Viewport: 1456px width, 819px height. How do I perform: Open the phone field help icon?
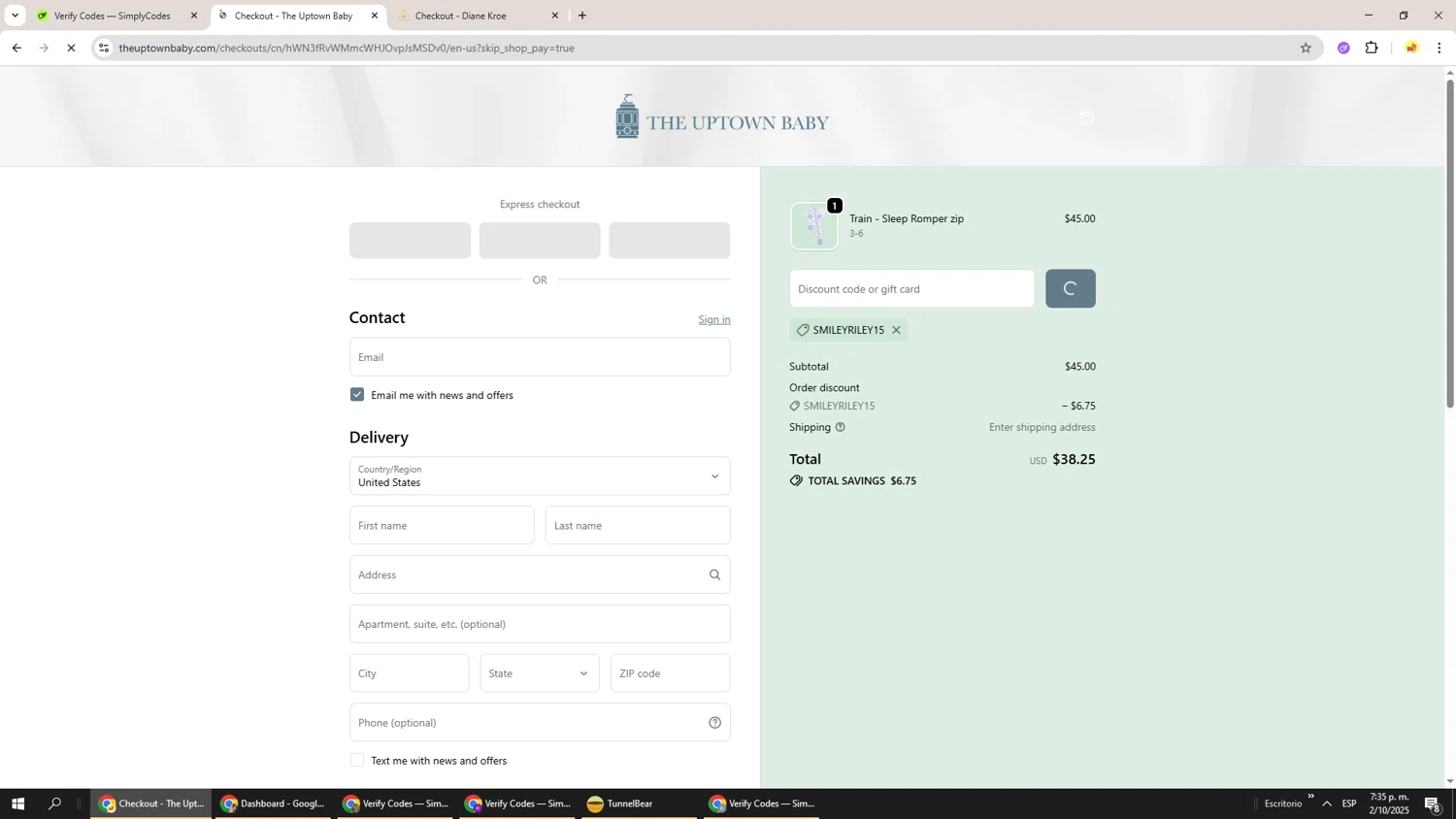(x=714, y=722)
